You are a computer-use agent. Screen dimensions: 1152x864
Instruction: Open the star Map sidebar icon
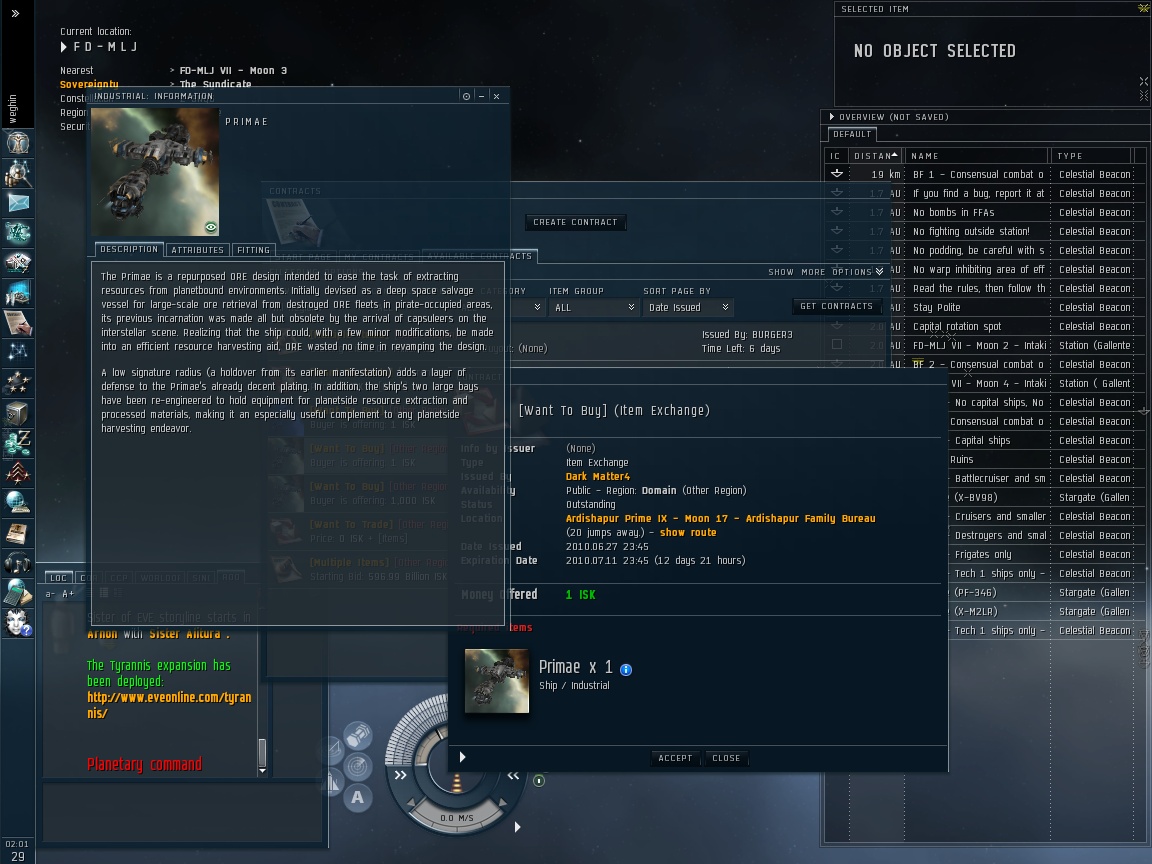click(18, 353)
